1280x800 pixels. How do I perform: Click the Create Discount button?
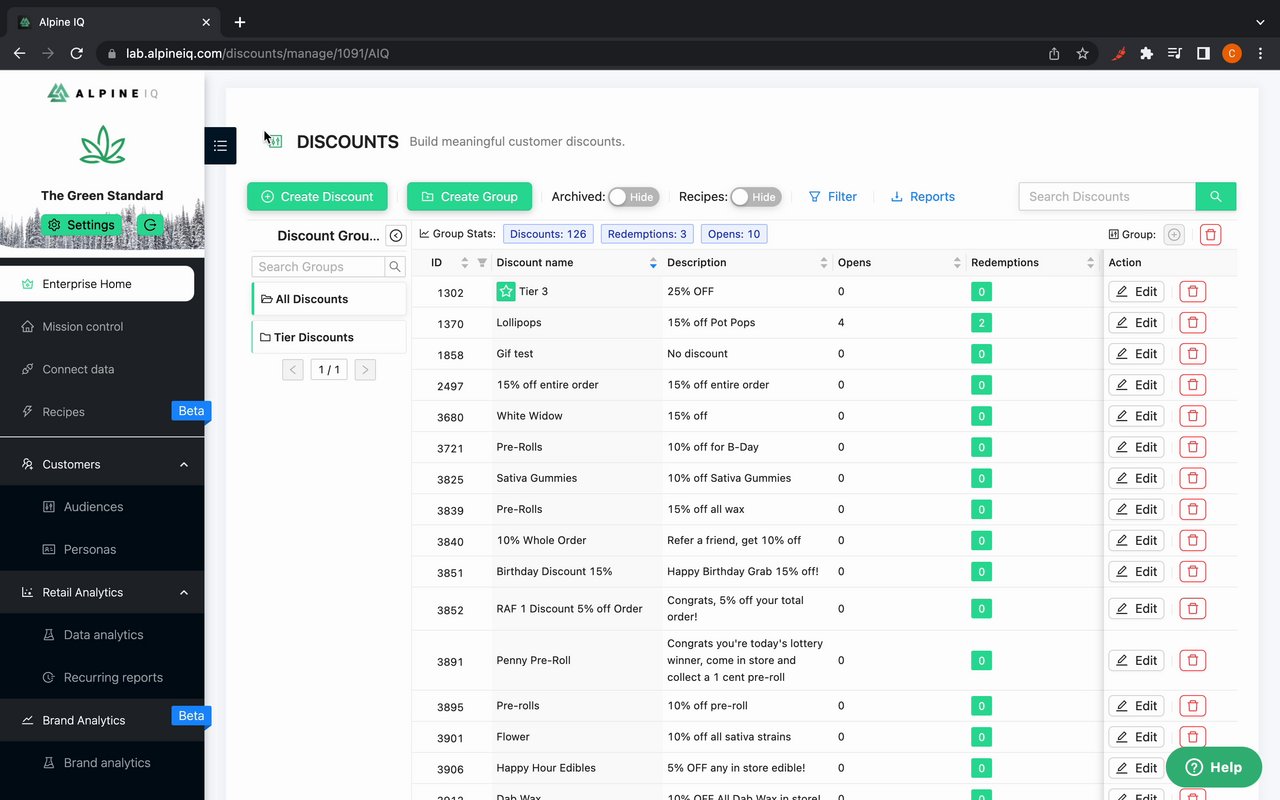[x=317, y=197]
